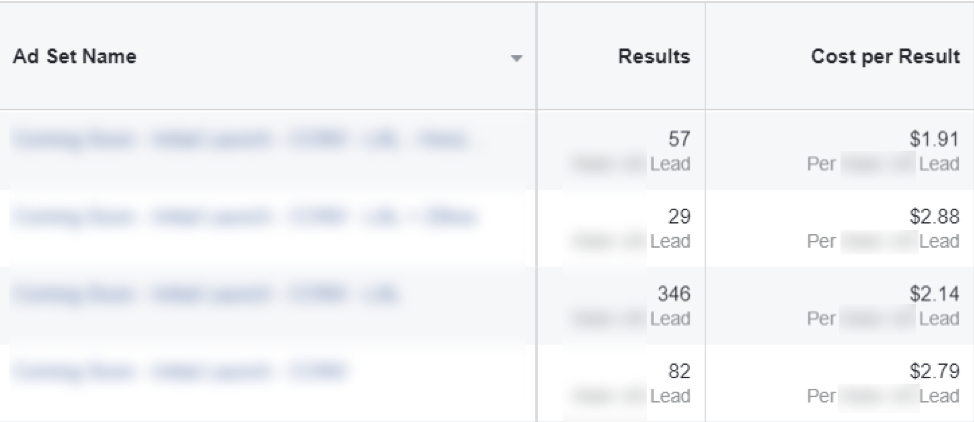Open the ad set with 346 results
This screenshot has width=974, height=422.
[206, 294]
